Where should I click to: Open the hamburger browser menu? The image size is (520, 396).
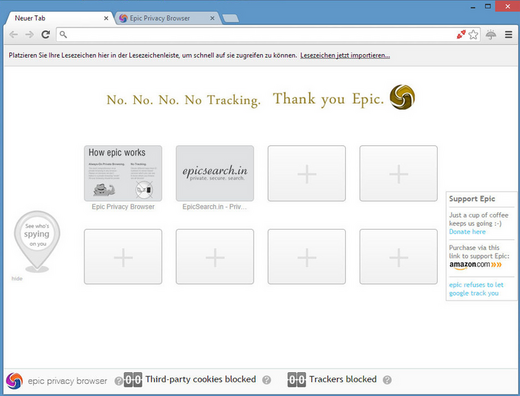(x=509, y=34)
